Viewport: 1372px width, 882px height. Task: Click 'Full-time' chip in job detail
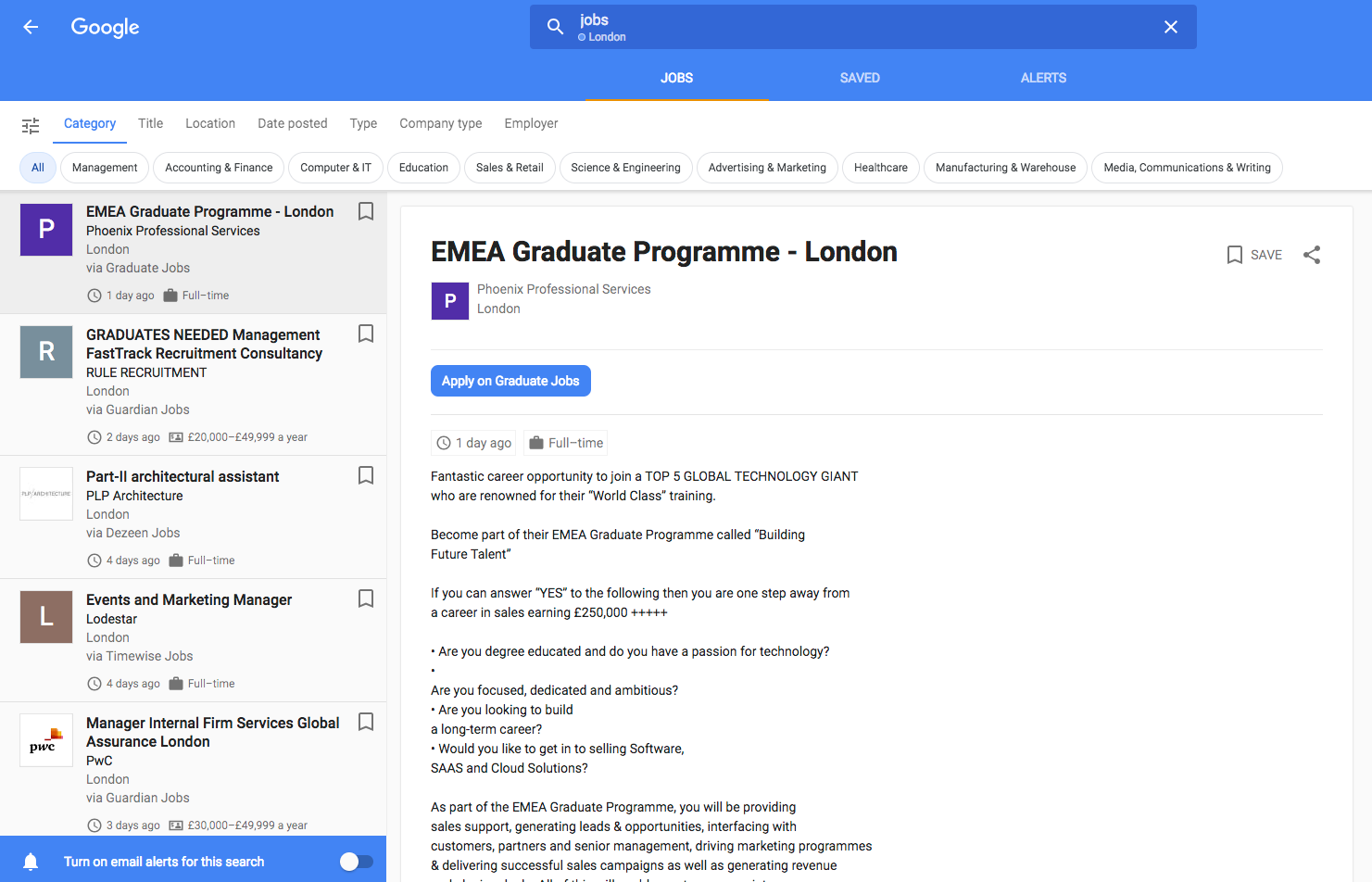[565, 443]
